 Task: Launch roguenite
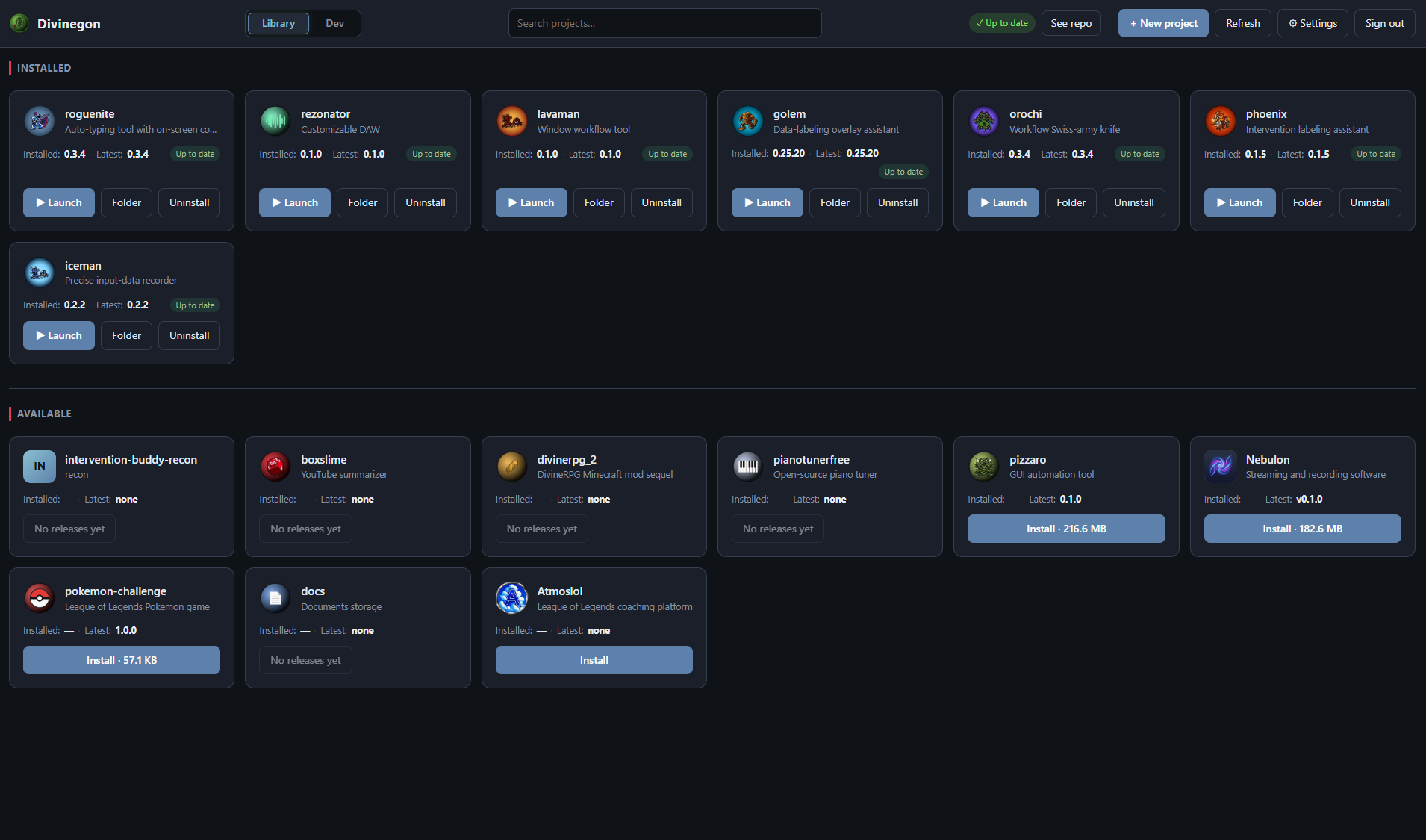(59, 202)
